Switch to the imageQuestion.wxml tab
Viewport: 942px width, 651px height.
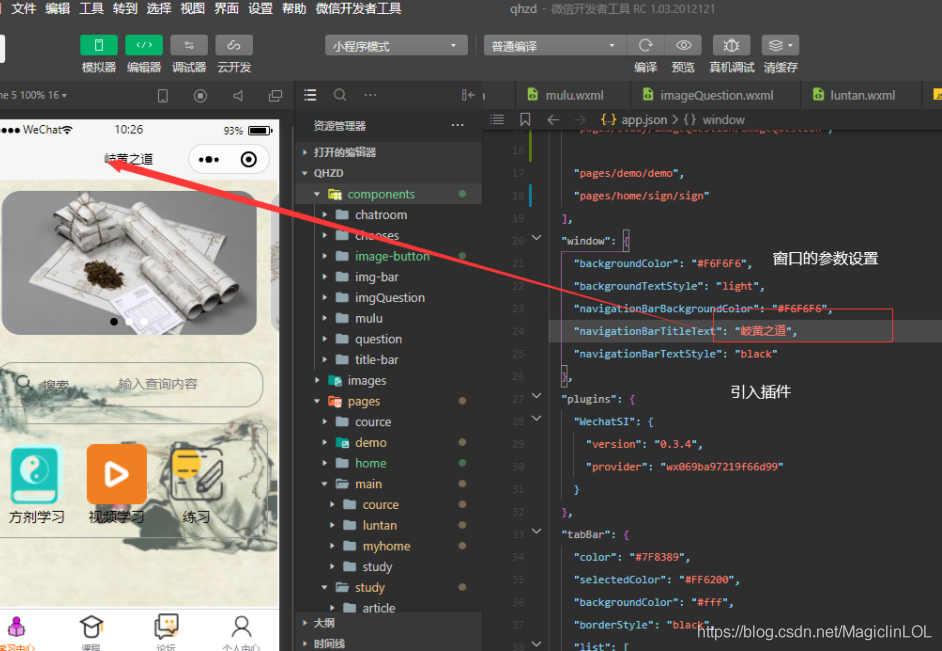point(716,95)
